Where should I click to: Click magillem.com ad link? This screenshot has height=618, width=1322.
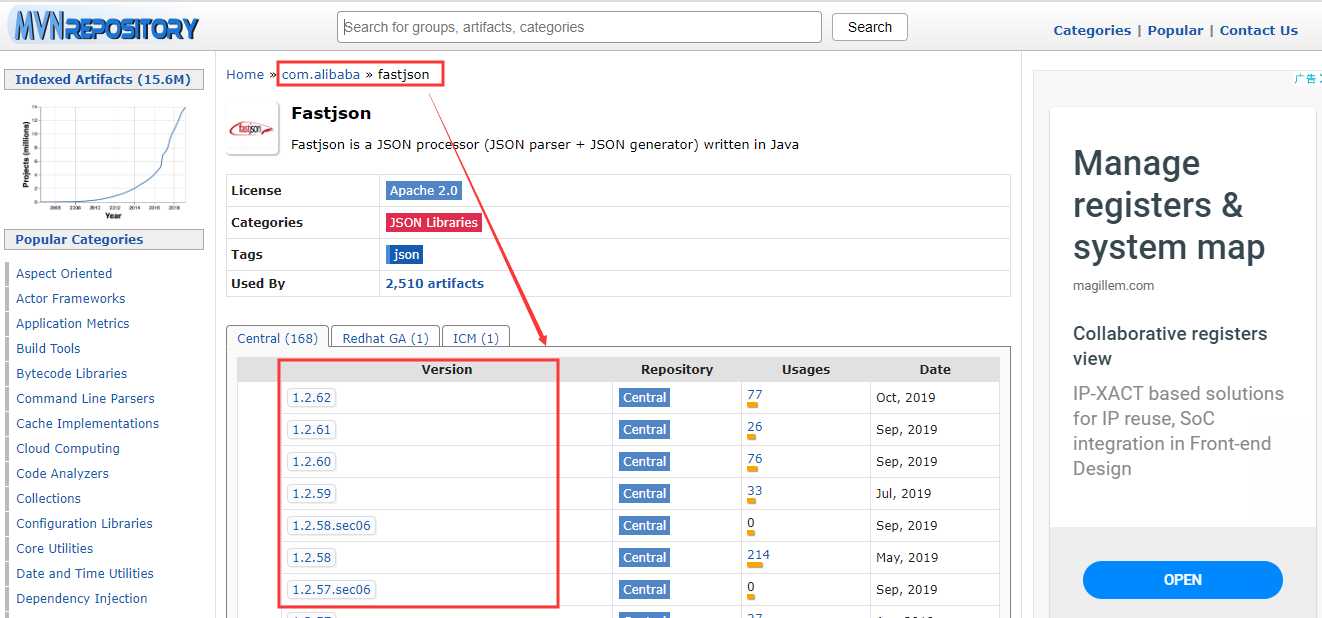click(x=1113, y=285)
